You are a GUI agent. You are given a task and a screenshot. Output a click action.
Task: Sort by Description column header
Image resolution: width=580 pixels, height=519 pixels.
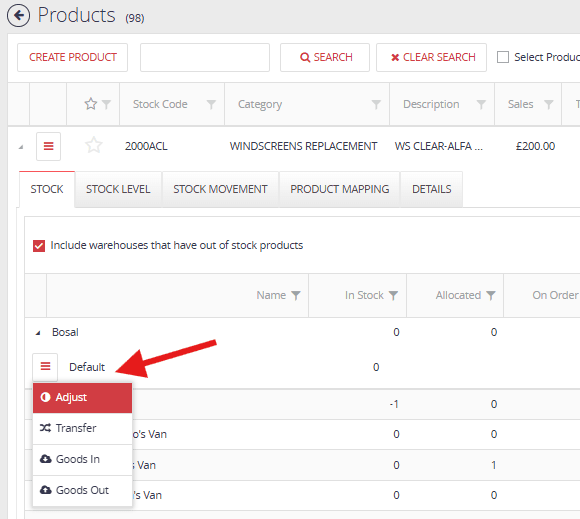pyautogui.click(x=431, y=105)
